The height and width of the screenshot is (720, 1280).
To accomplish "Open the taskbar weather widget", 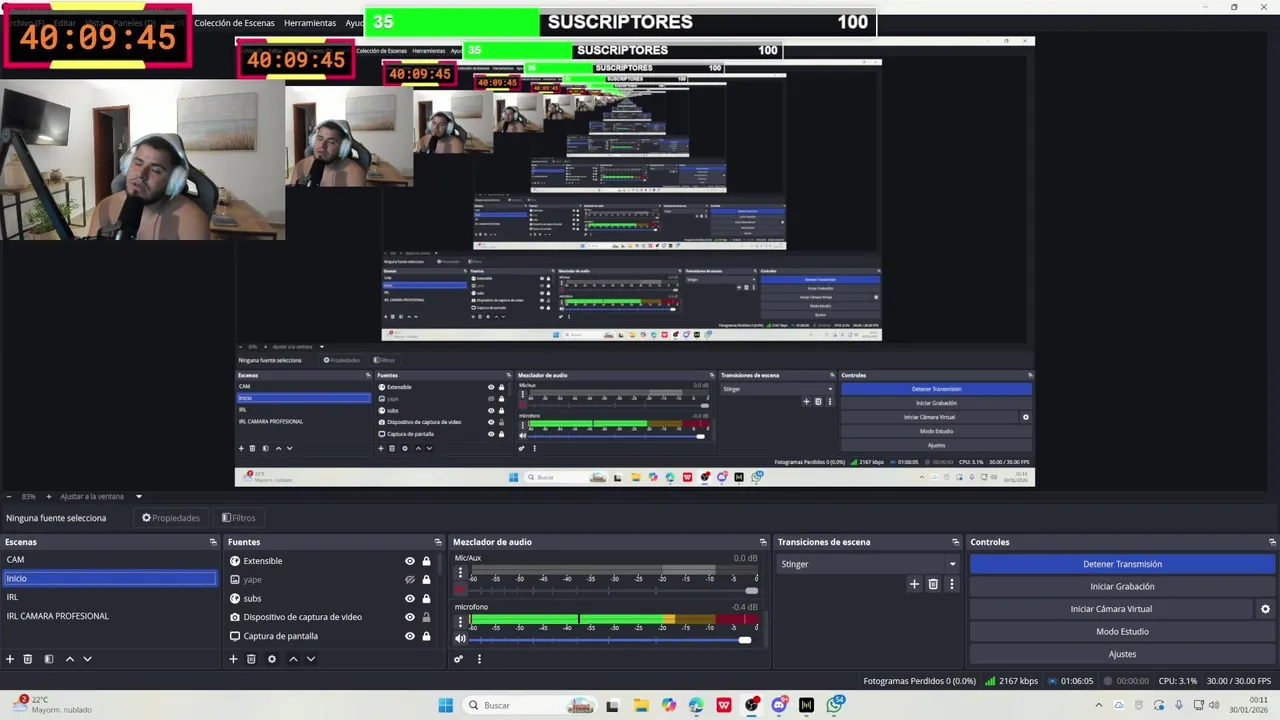I will (52, 705).
